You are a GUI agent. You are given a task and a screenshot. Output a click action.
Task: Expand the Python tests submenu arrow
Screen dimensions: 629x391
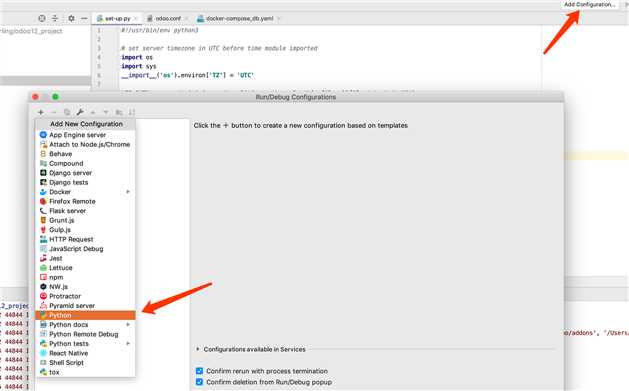[x=128, y=344]
